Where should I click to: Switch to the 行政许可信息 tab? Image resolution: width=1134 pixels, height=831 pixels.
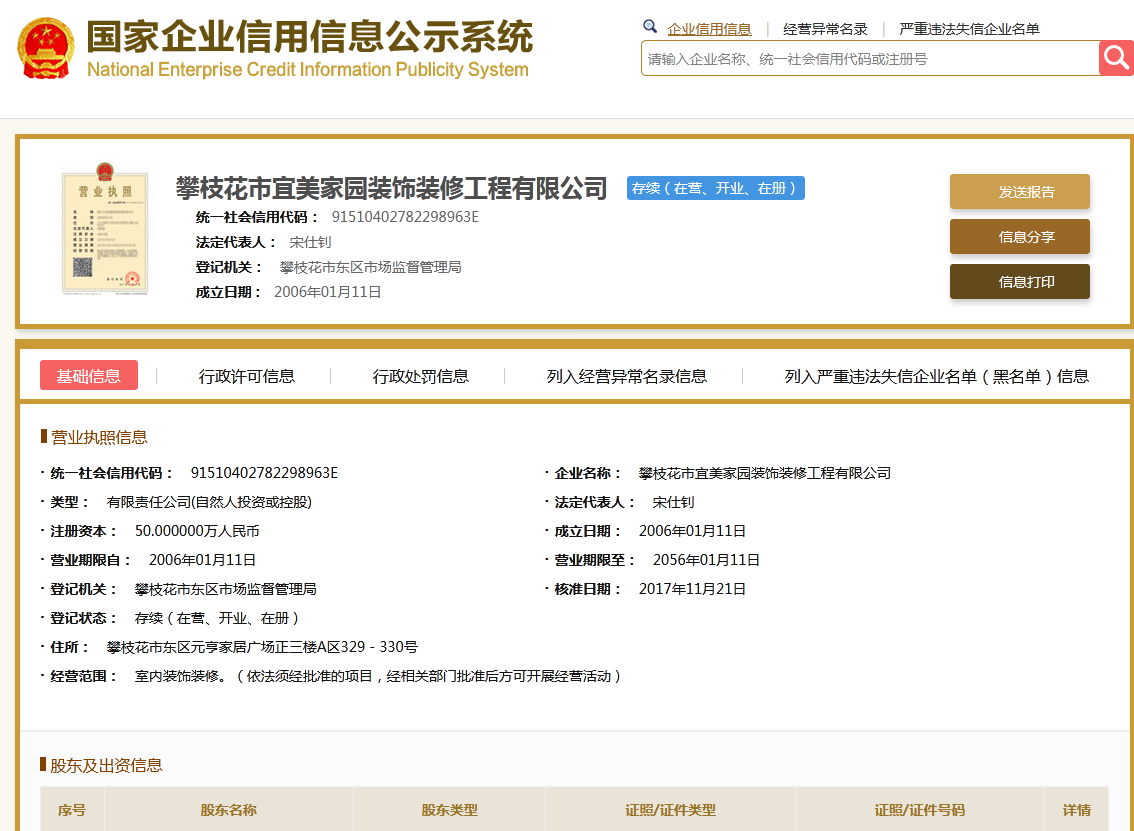(247, 376)
